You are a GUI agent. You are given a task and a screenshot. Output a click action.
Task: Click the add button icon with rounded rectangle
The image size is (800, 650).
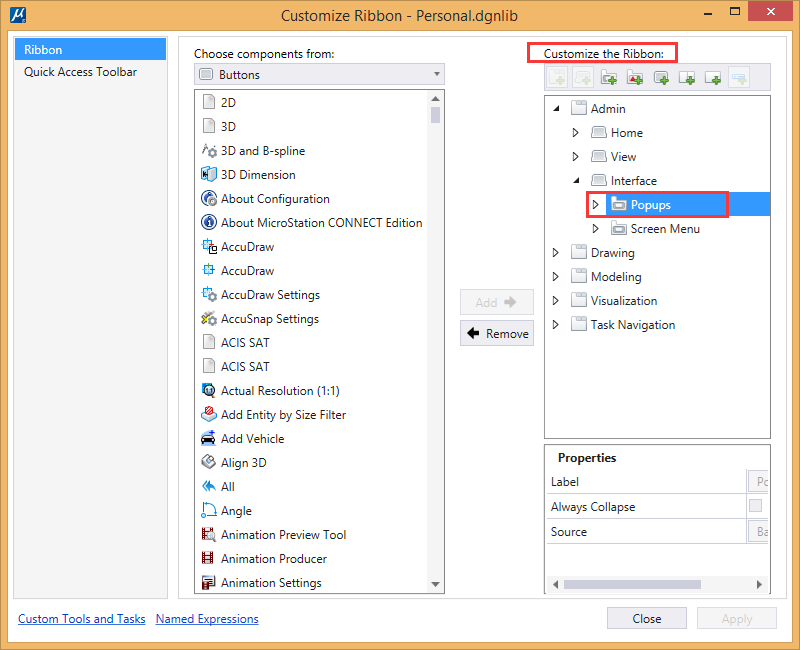click(x=661, y=78)
